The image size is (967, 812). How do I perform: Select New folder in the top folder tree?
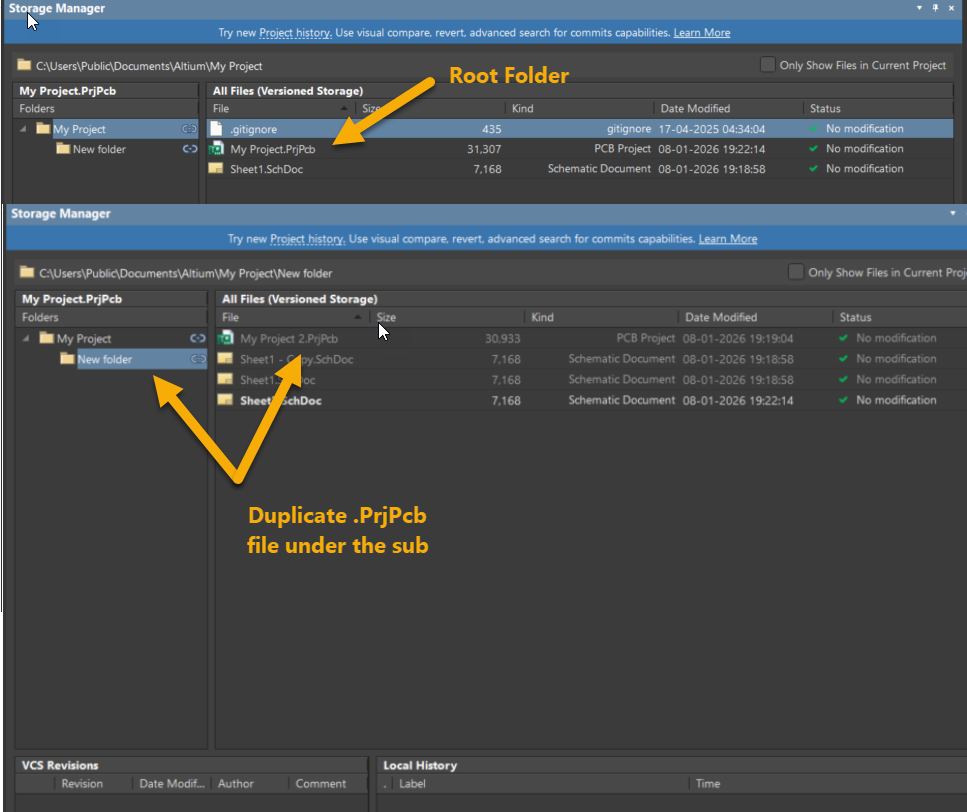(x=99, y=149)
